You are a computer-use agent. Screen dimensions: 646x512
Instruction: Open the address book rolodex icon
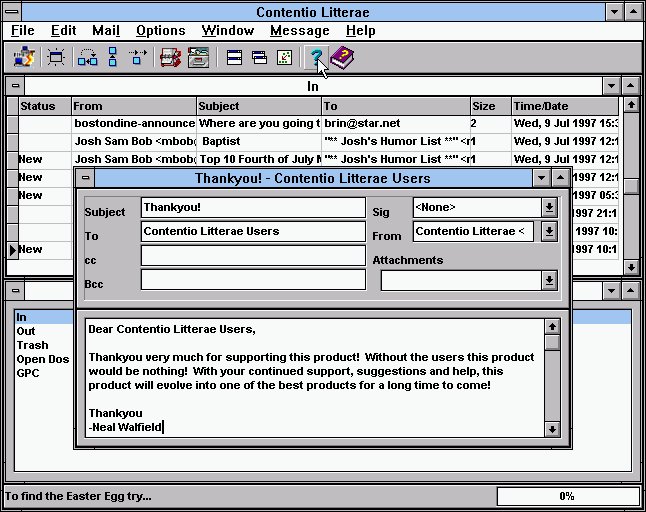pos(170,57)
